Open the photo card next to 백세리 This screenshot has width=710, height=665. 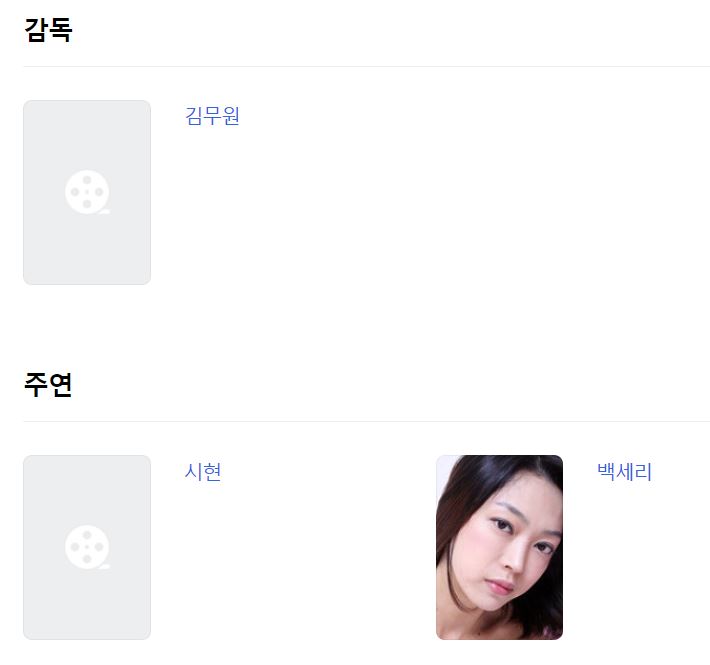[x=499, y=547]
